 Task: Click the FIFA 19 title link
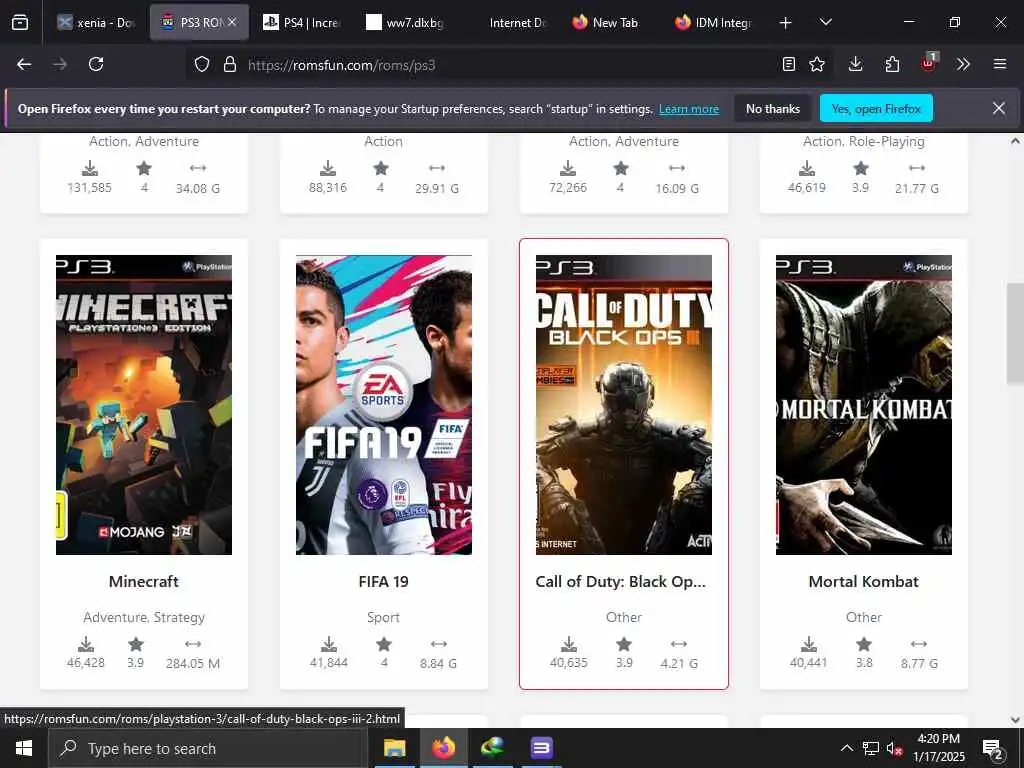pos(383,581)
